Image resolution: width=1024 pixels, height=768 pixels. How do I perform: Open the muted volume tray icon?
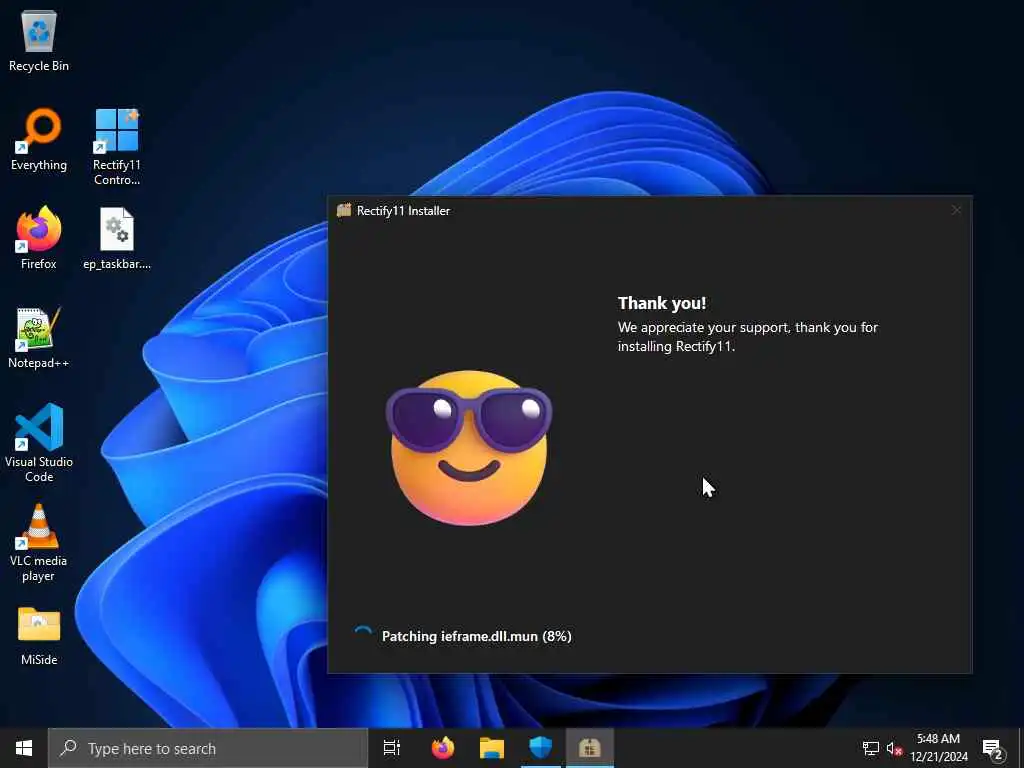tap(894, 748)
